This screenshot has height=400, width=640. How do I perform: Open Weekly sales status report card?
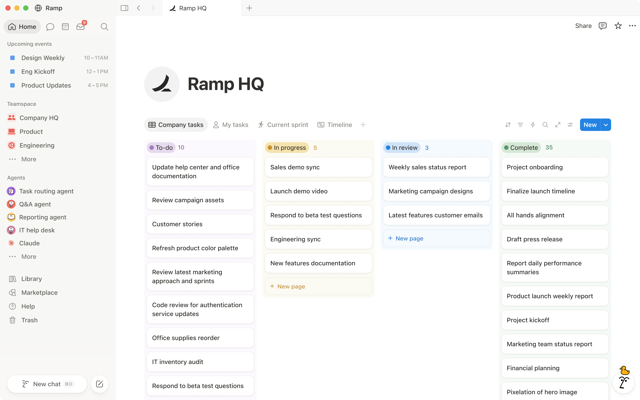pyautogui.click(x=436, y=167)
